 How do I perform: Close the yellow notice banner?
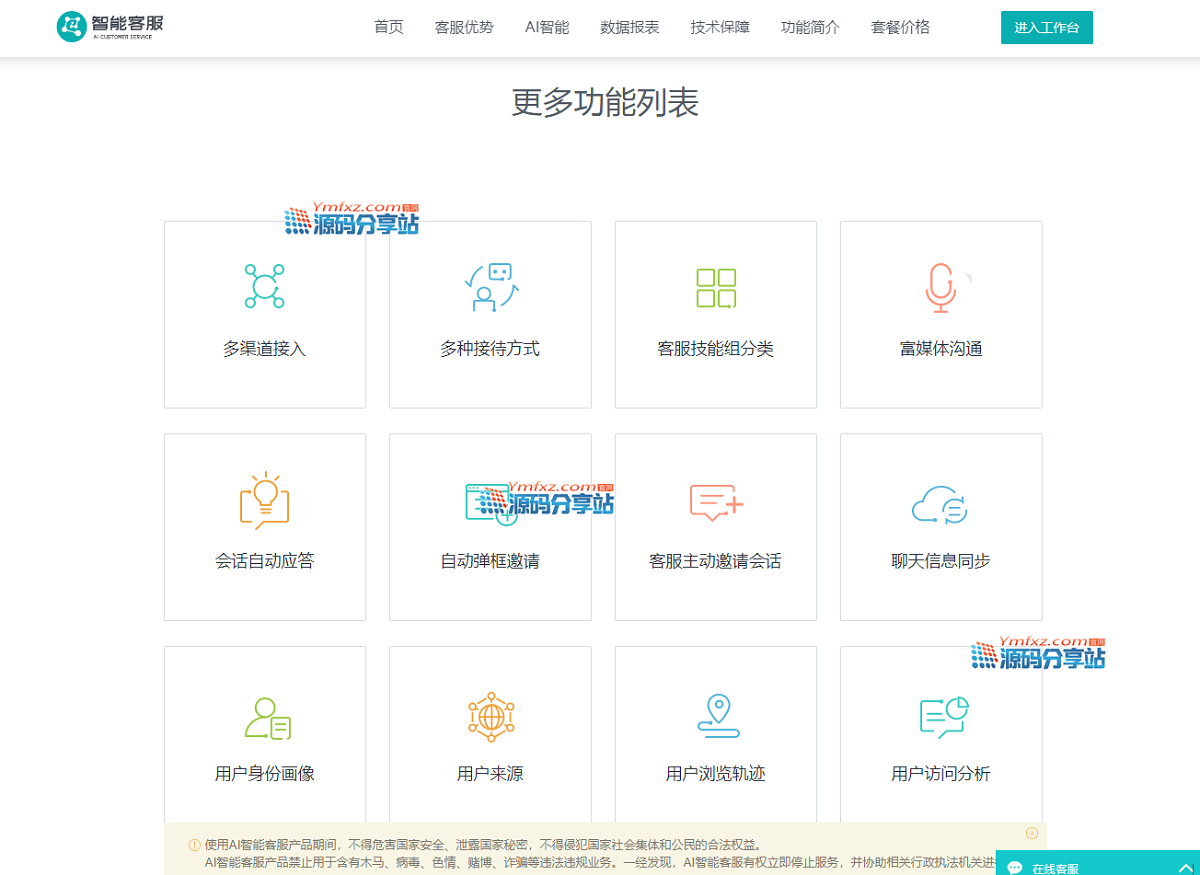[1032, 833]
